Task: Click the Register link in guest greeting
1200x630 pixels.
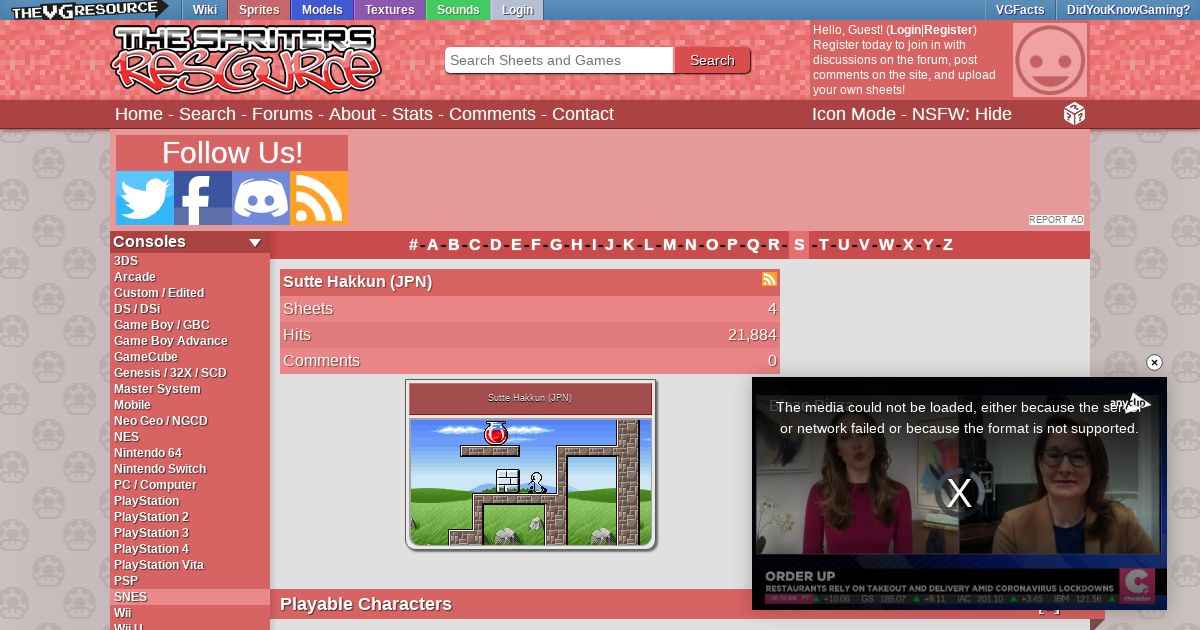Action: point(948,30)
